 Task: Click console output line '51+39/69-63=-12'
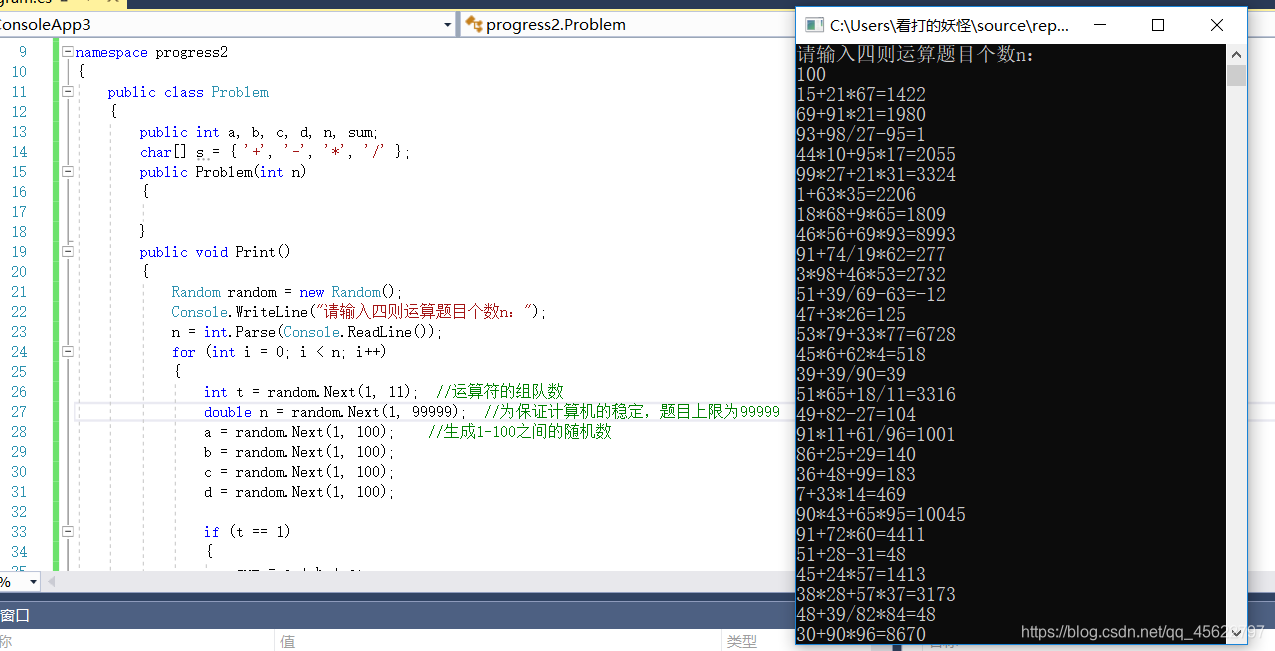871,295
